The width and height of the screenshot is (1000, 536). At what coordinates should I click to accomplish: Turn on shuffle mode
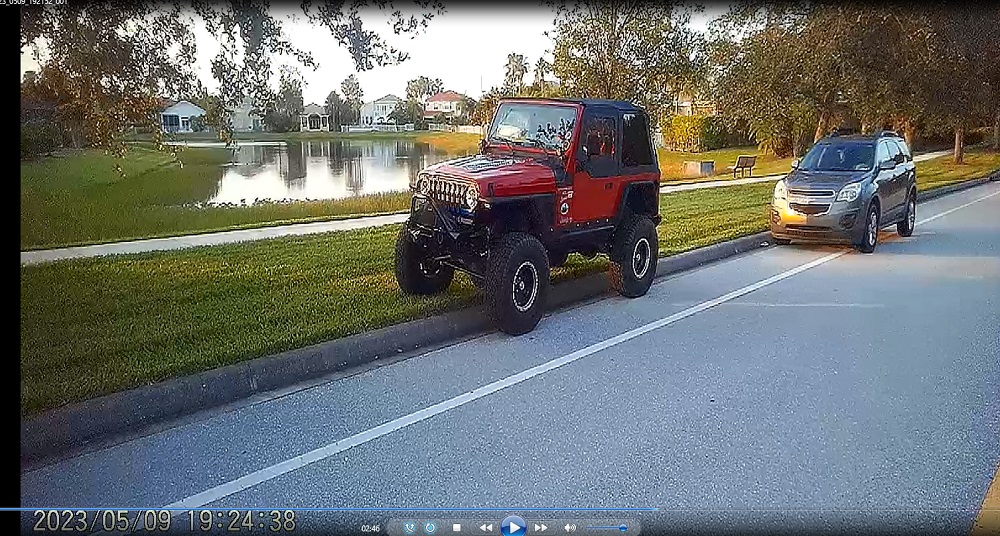(x=410, y=527)
